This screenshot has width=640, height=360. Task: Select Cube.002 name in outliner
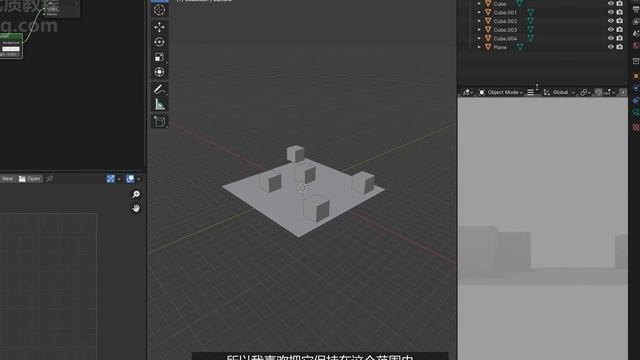[x=505, y=21]
